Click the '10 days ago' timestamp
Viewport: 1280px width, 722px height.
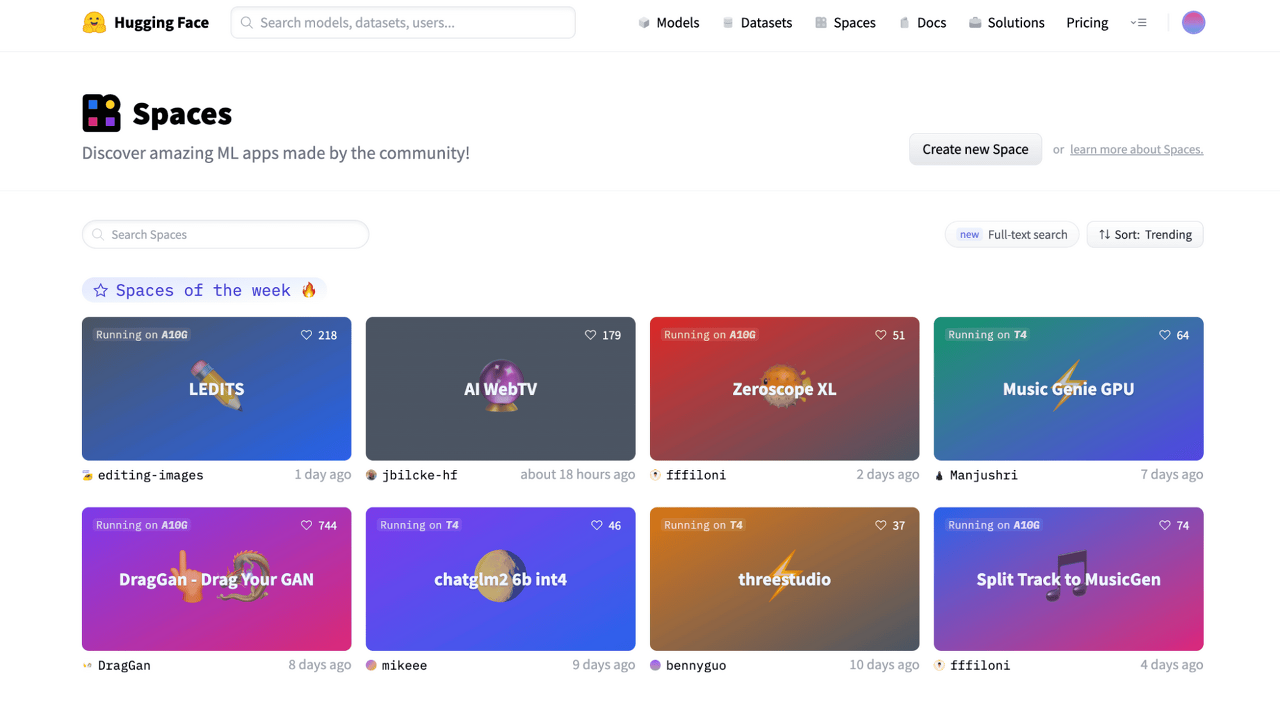coord(884,665)
